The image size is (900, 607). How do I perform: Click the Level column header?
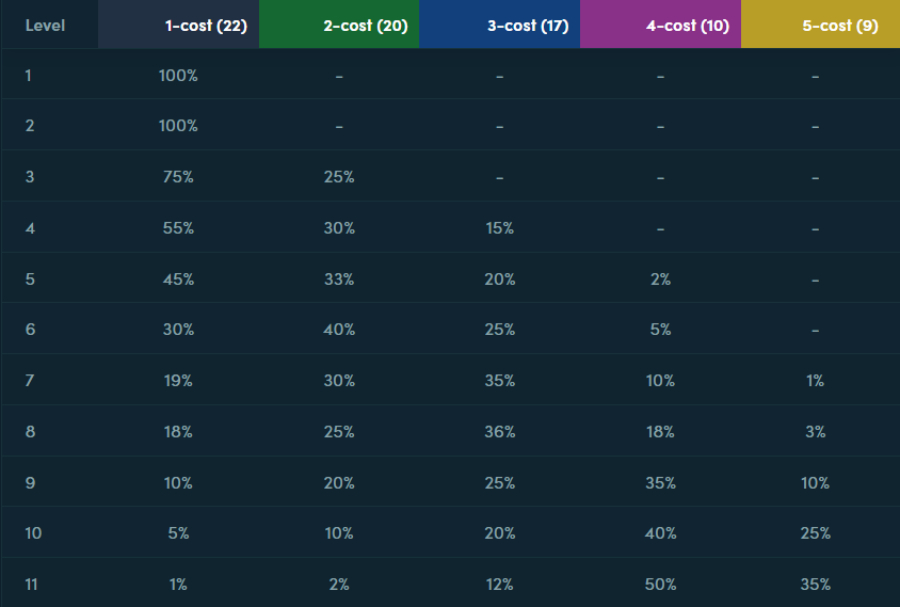pos(45,25)
